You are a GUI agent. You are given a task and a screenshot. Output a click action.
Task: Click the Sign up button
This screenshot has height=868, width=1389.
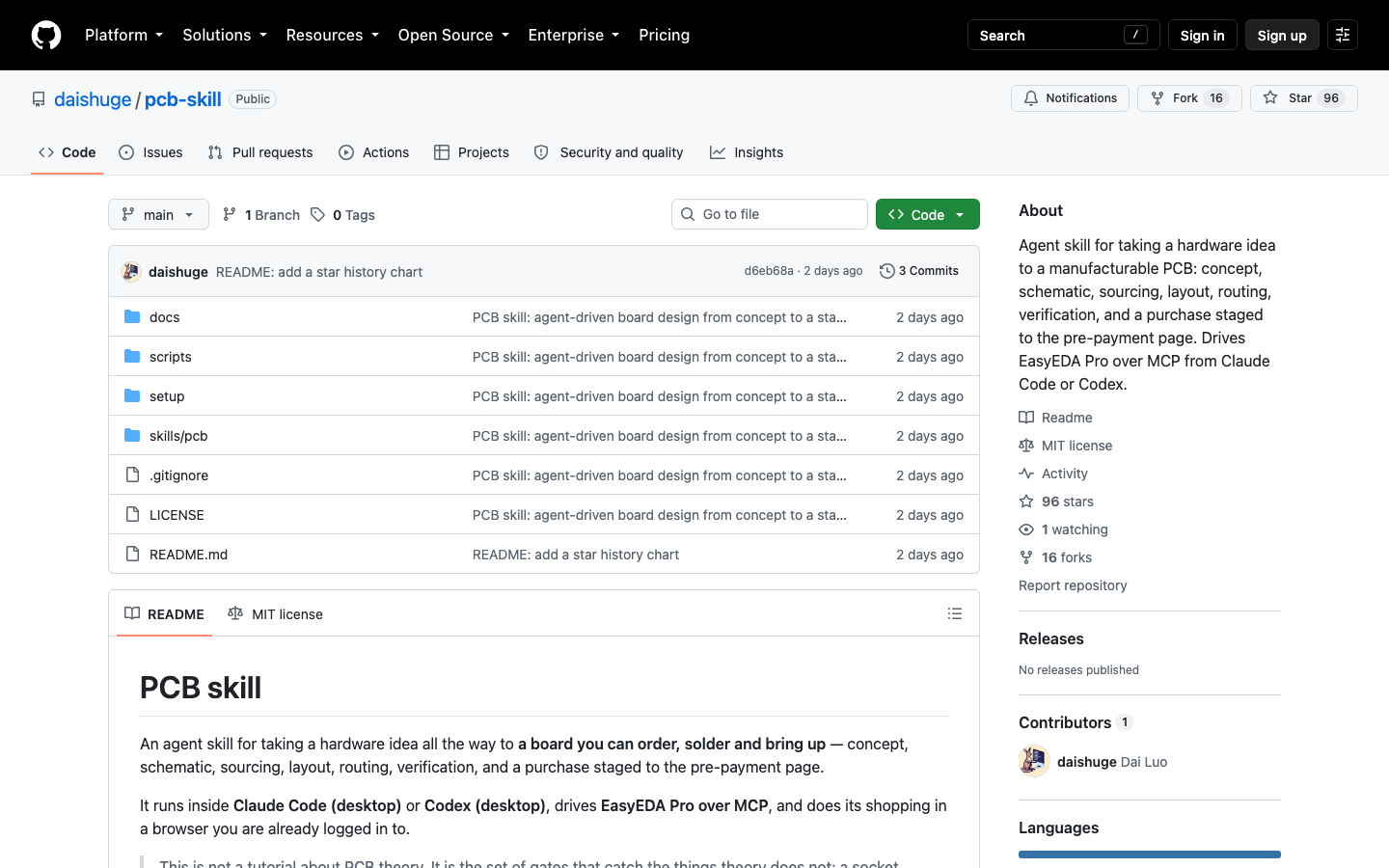[1282, 35]
